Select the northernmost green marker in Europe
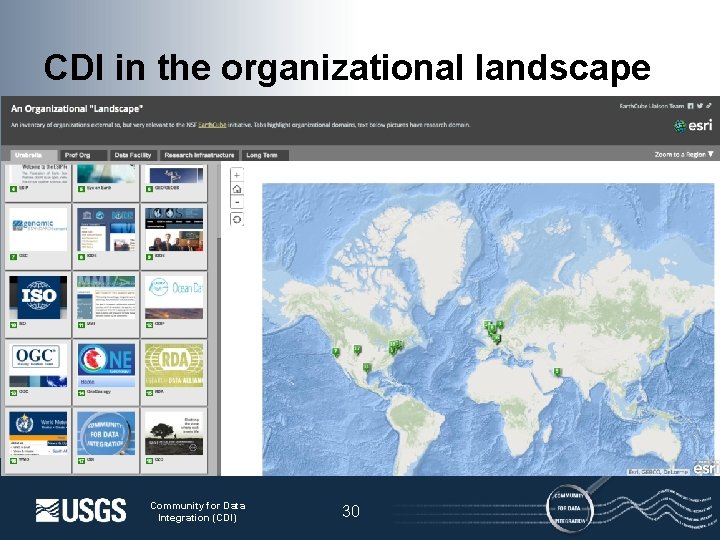The image size is (720, 540). pos(500,325)
